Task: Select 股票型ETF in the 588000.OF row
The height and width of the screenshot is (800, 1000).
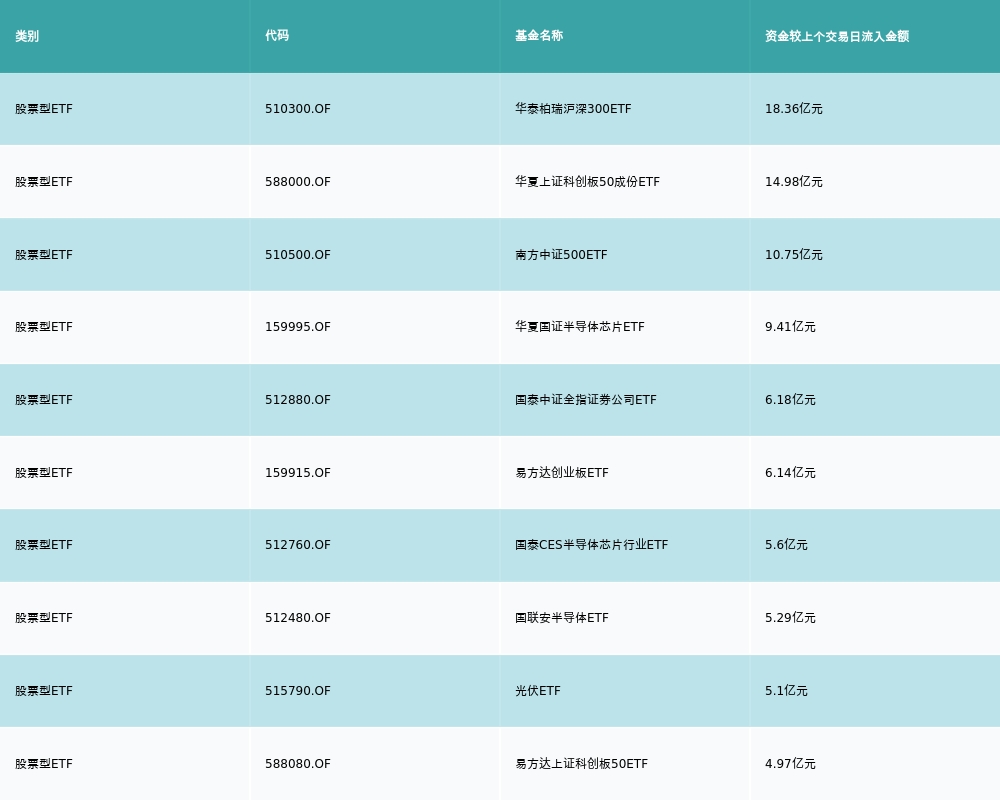Action: [x=44, y=182]
